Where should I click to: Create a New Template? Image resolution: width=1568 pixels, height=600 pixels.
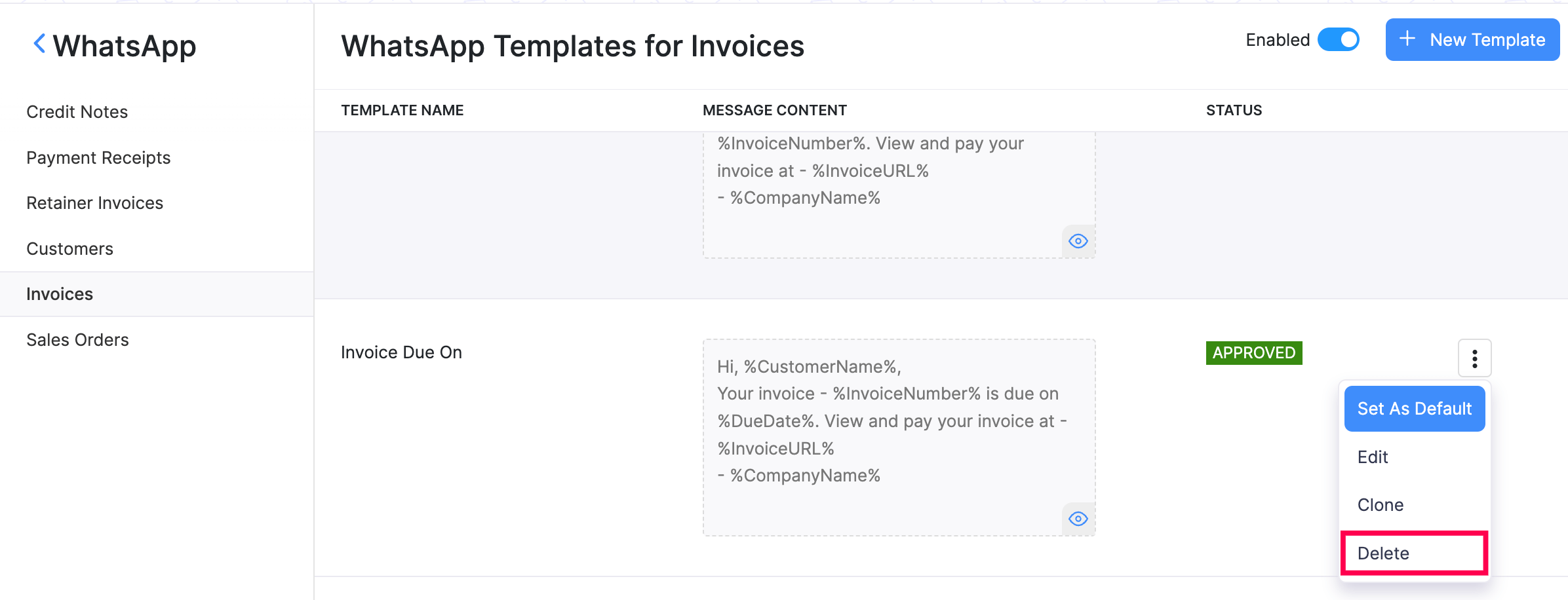click(x=1472, y=40)
